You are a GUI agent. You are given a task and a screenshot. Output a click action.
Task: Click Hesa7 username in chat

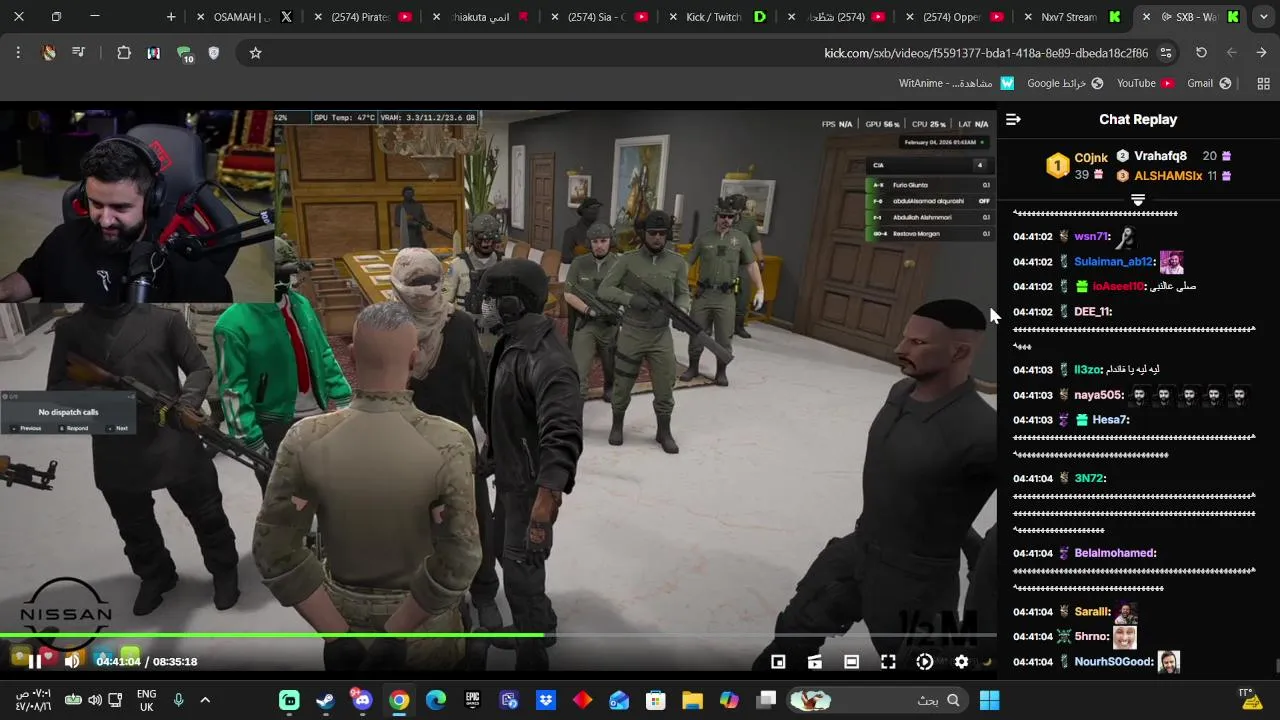click(1110, 420)
